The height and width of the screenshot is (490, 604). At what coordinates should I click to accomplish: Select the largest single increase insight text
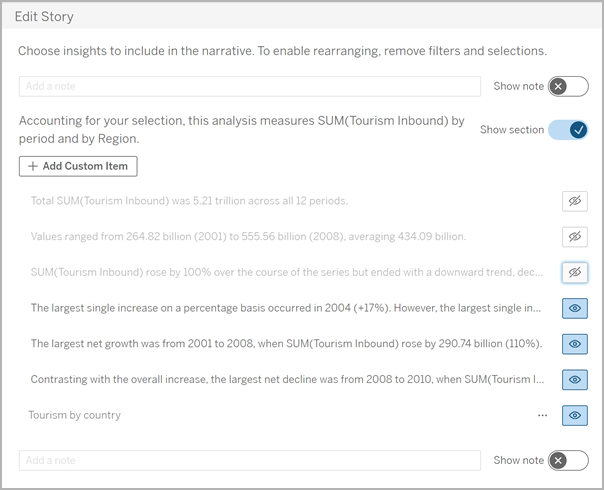[x=286, y=308]
